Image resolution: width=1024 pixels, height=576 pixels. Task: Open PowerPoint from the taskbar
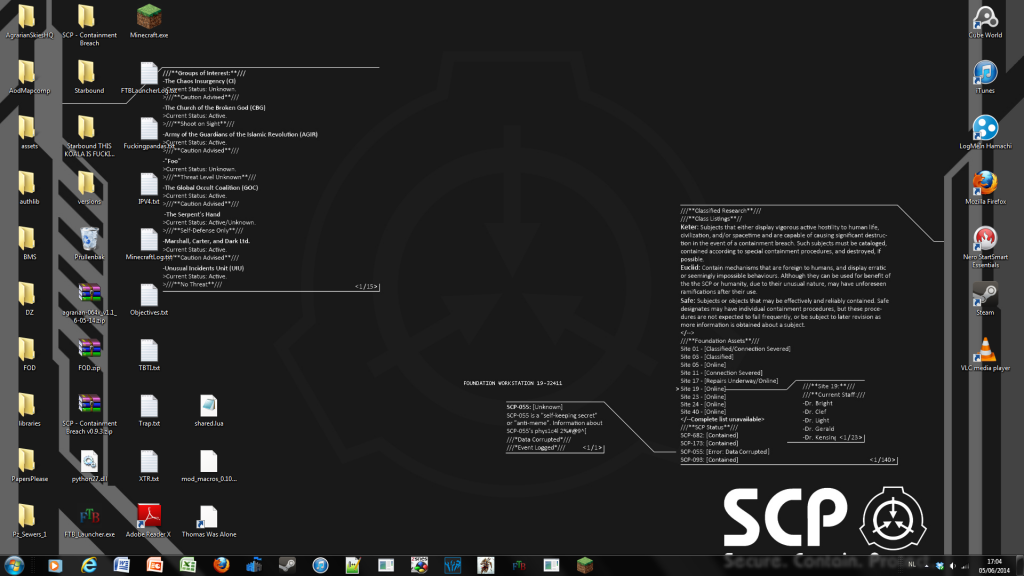[x=155, y=566]
